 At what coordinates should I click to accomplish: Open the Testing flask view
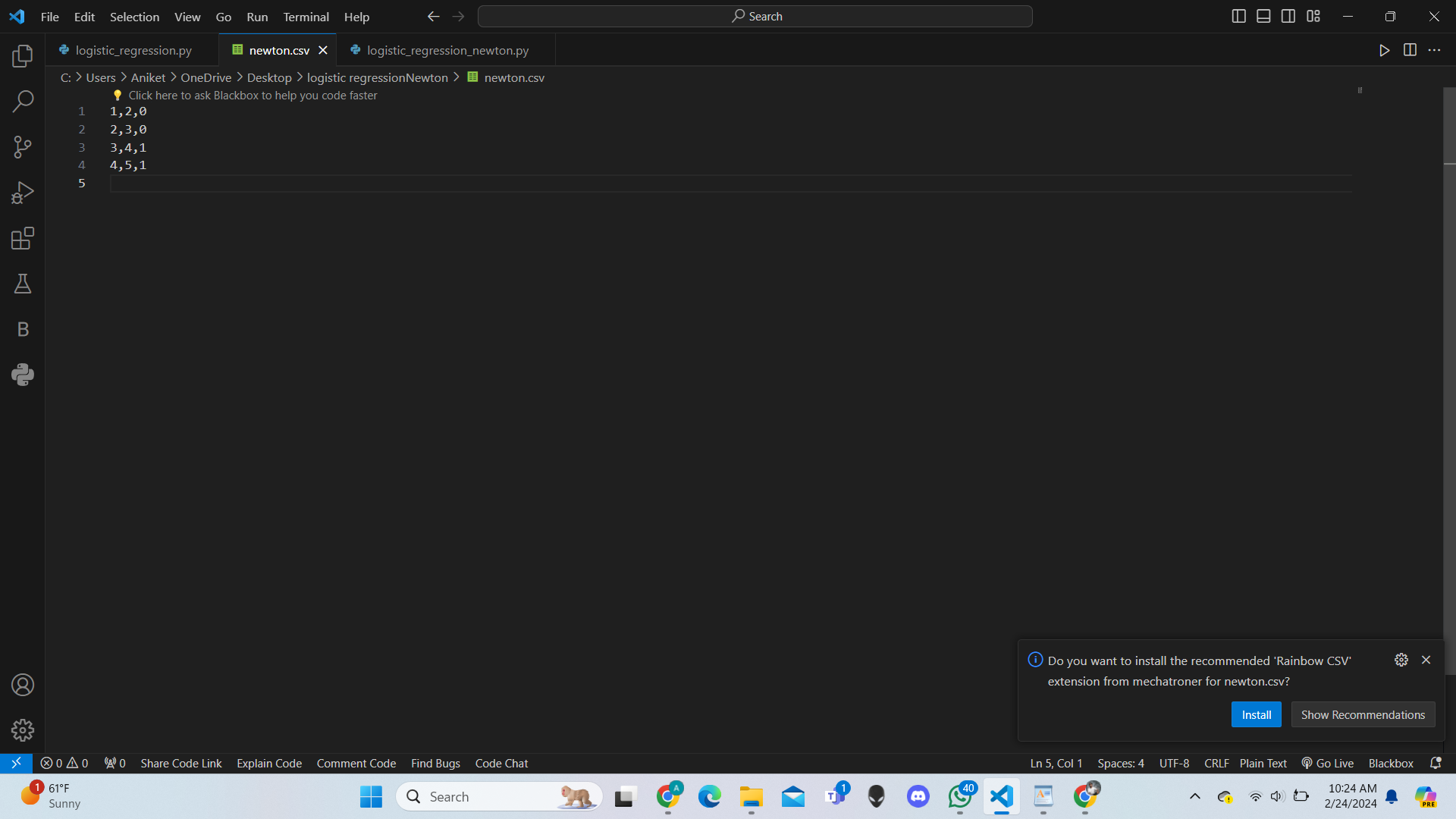click(x=23, y=284)
